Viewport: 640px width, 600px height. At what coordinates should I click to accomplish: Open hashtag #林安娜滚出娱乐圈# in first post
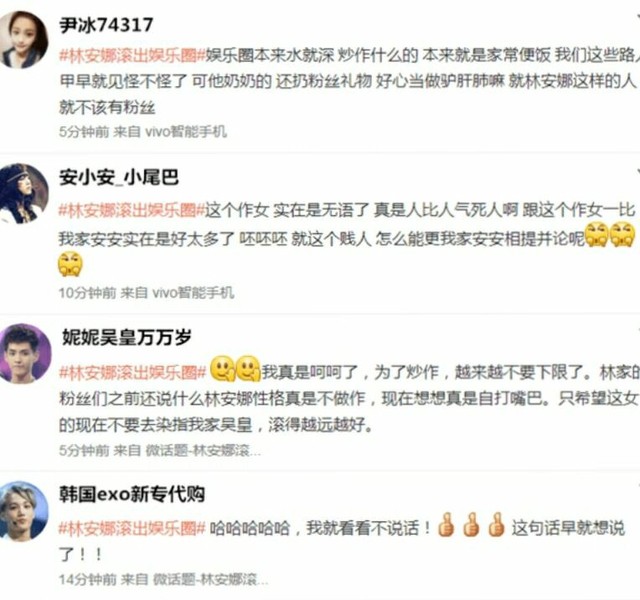132,56
